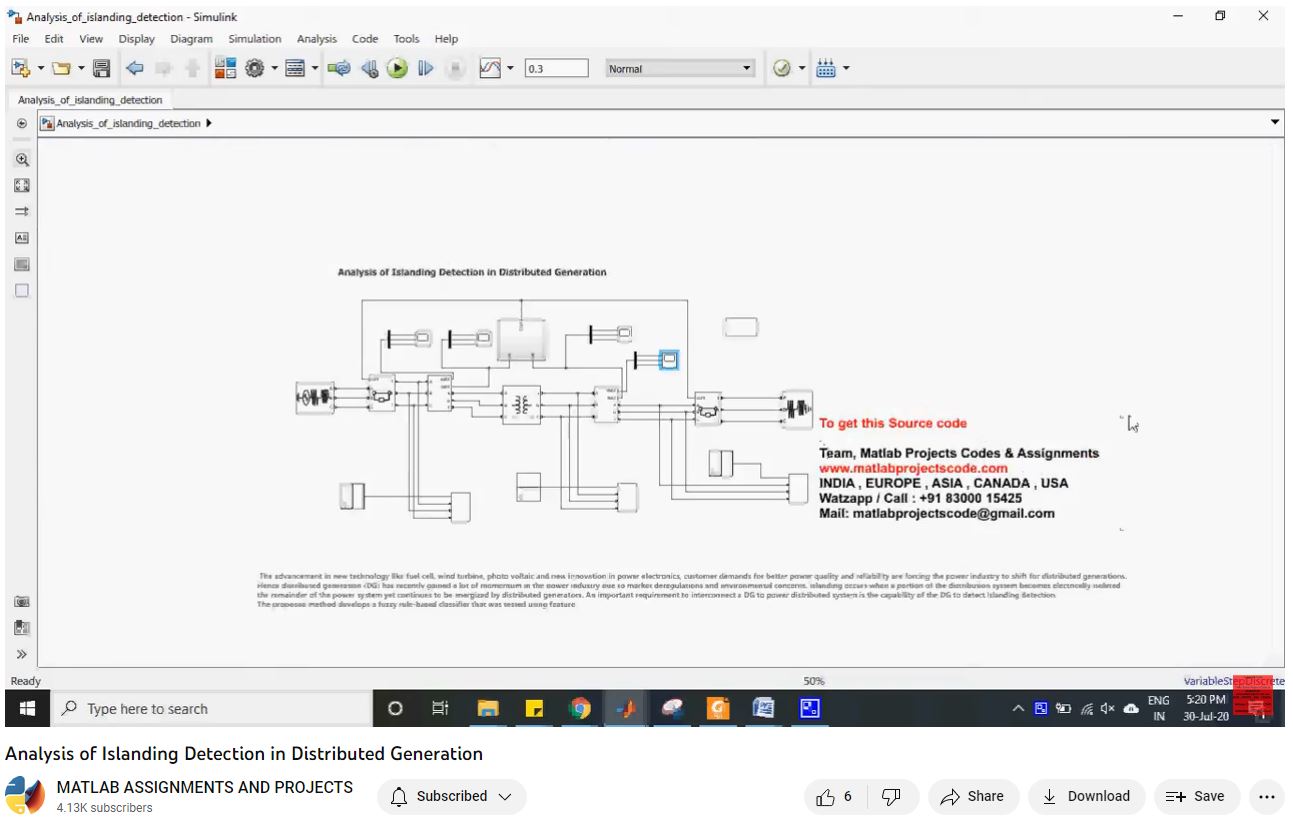Viewport: 1293px width, 829px height.
Task: Expand the Model Advisor dropdown arrow
Action: (802, 68)
